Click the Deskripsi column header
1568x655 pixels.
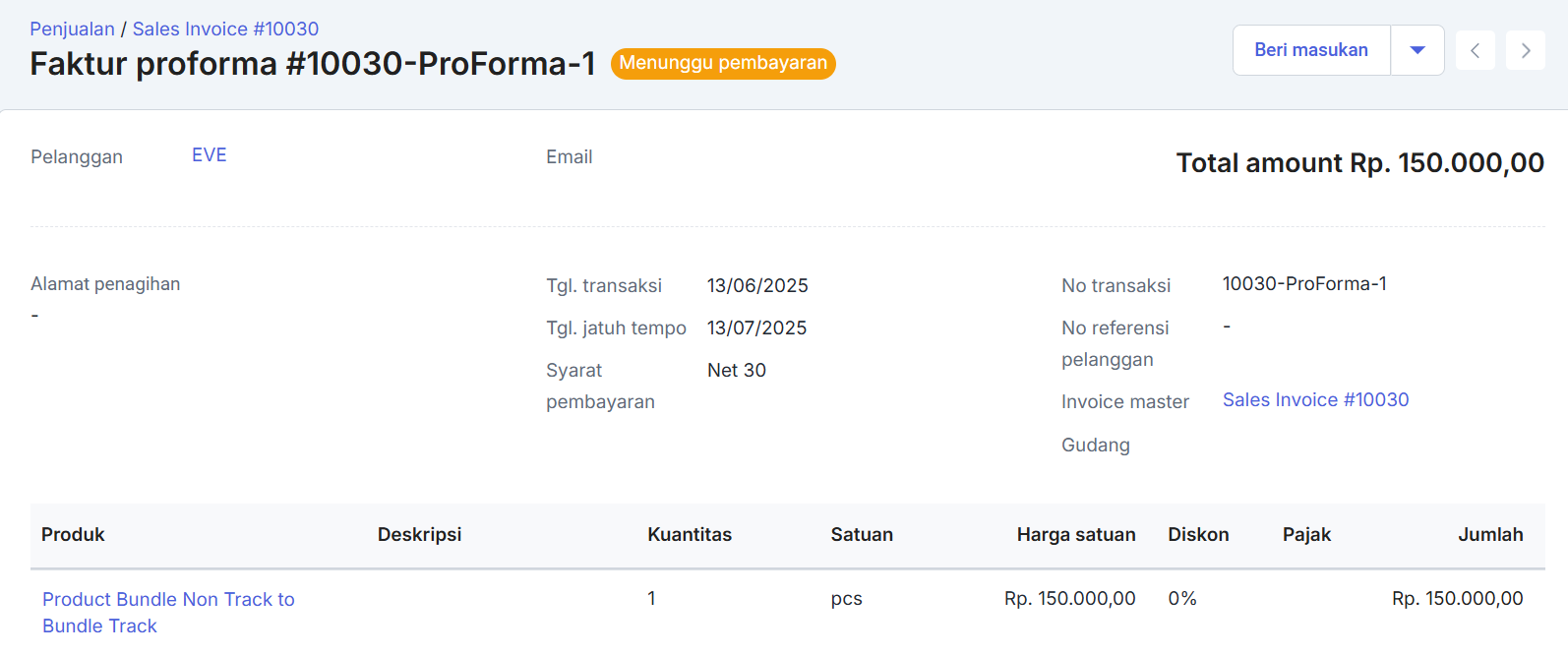(419, 535)
